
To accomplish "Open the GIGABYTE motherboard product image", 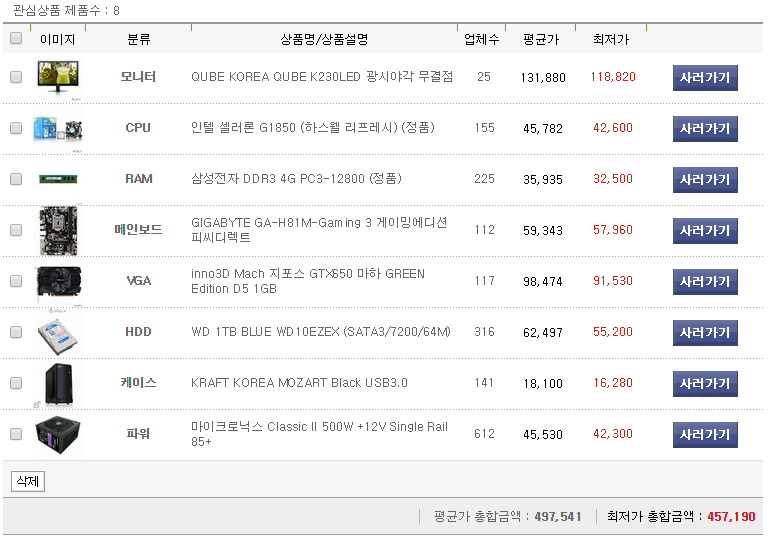I will pos(57,230).
